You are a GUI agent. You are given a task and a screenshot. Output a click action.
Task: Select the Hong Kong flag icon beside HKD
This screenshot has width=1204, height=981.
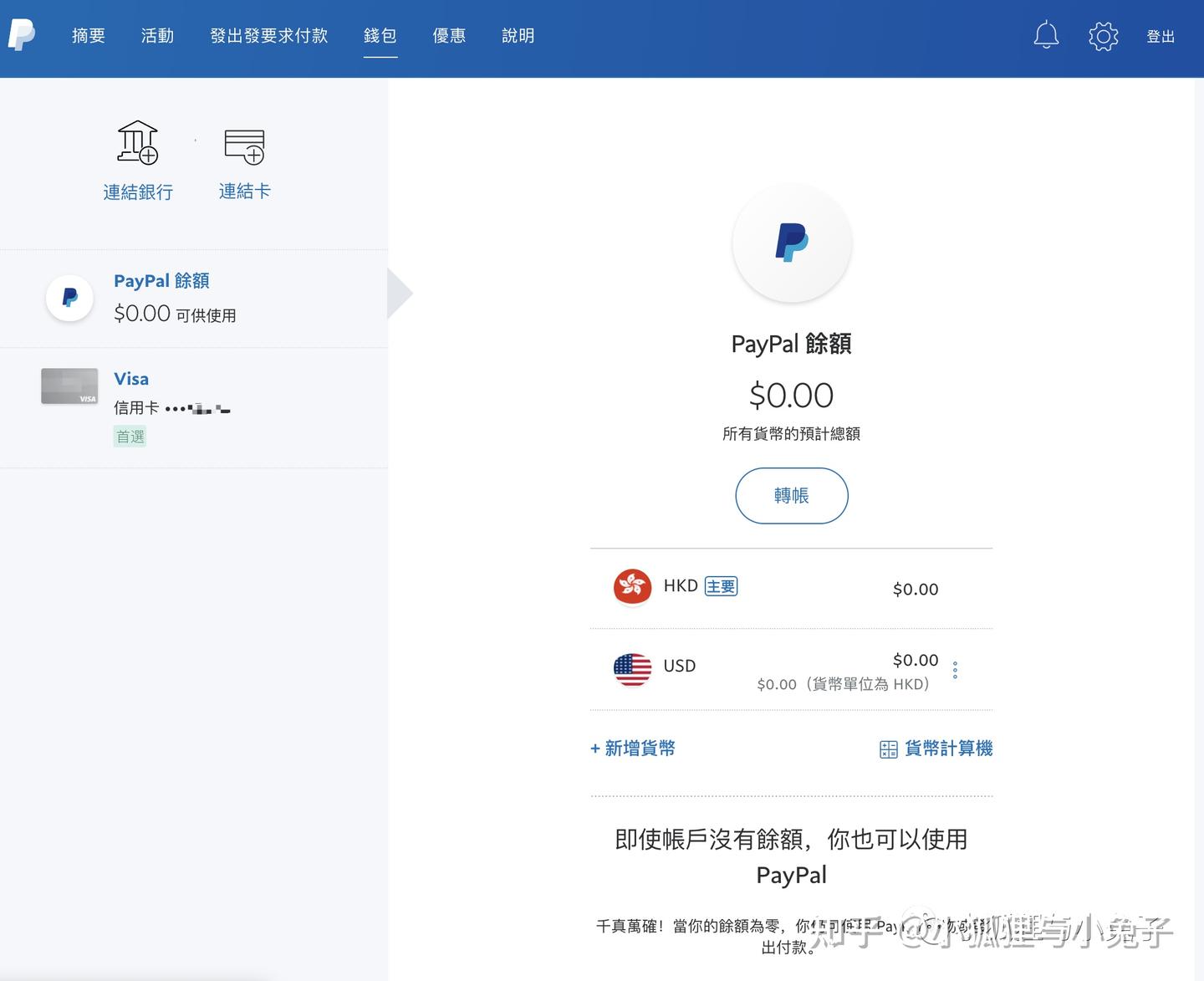click(x=632, y=586)
